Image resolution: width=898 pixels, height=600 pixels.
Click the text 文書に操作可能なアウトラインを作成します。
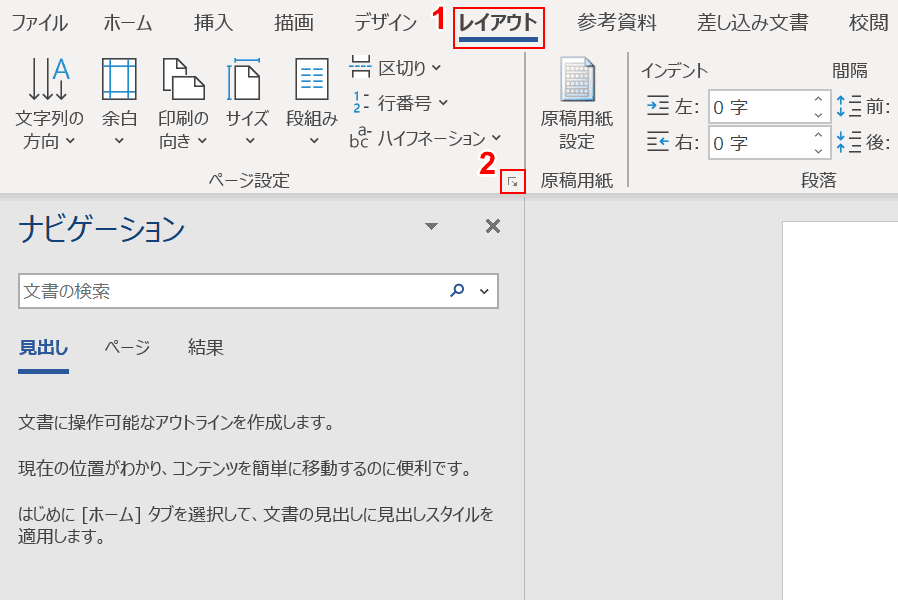click(176, 423)
